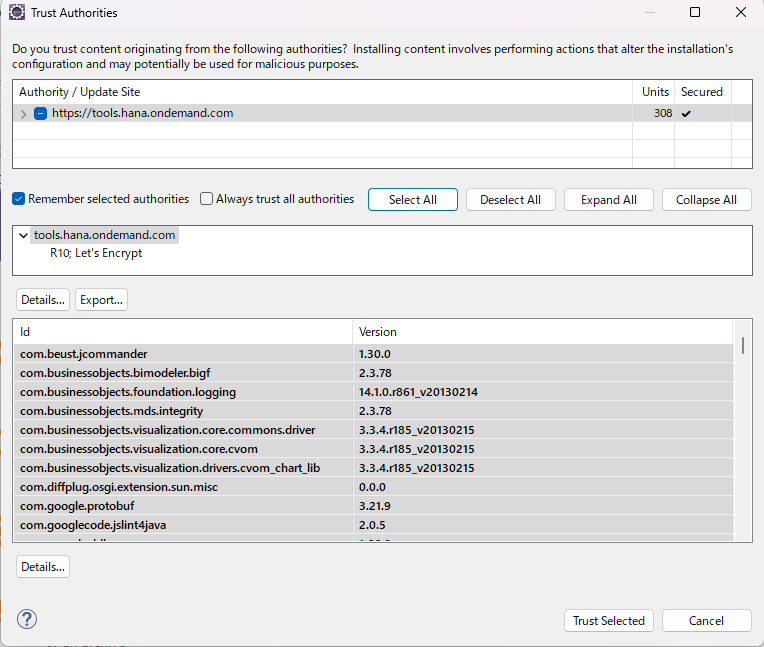Click the Secured checkmark for hana site

pyautogui.click(x=687, y=114)
